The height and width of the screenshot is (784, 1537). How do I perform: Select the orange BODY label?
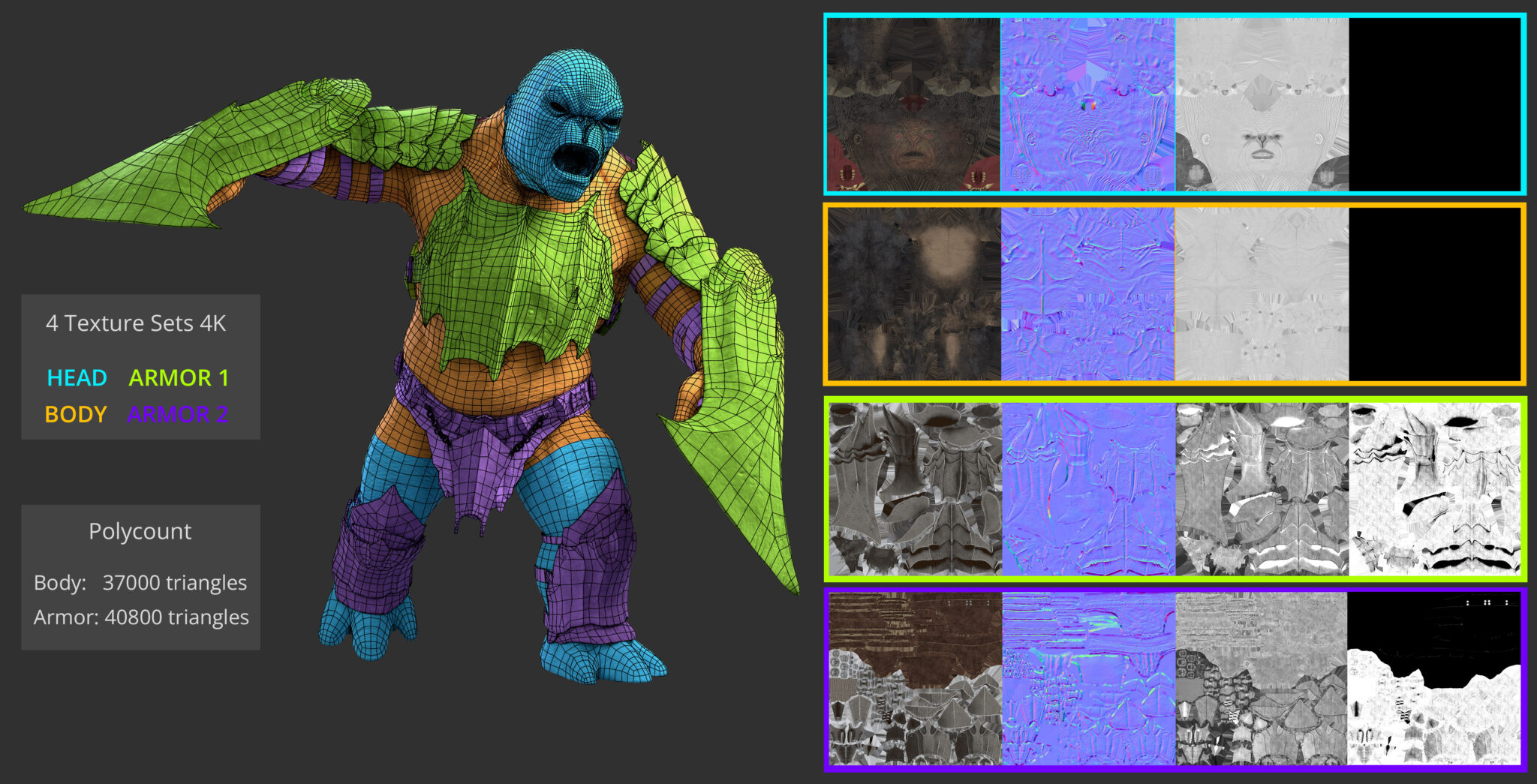[76, 414]
